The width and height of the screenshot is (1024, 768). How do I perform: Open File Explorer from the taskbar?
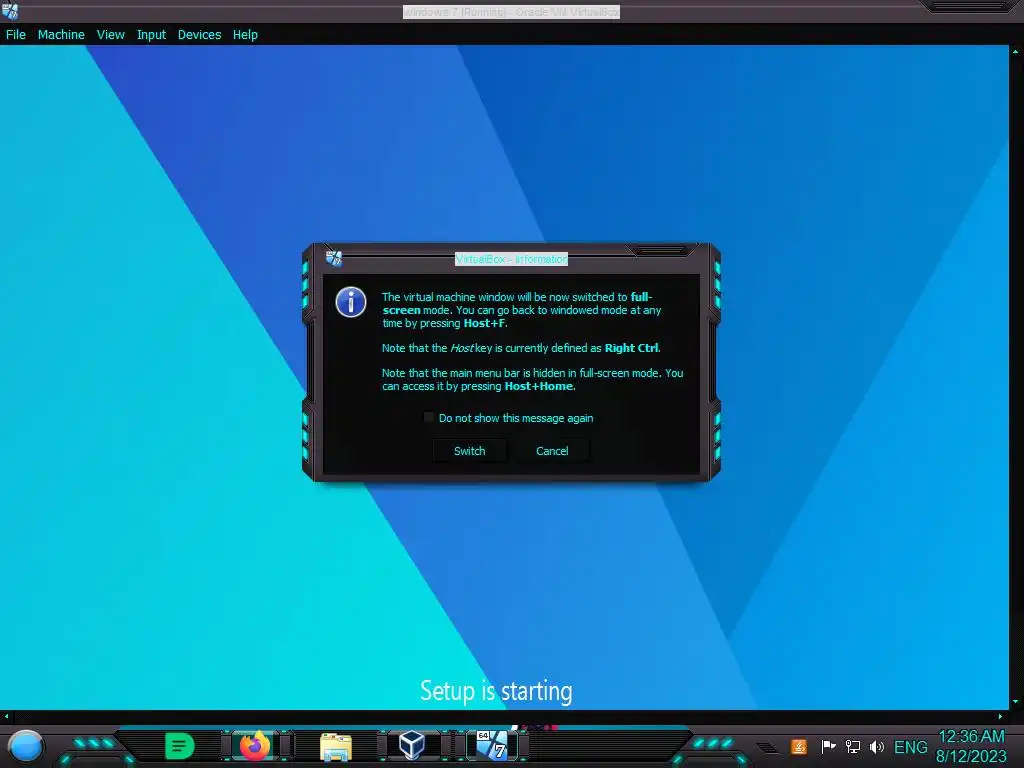pyautogui.click(x=336, y=746)
